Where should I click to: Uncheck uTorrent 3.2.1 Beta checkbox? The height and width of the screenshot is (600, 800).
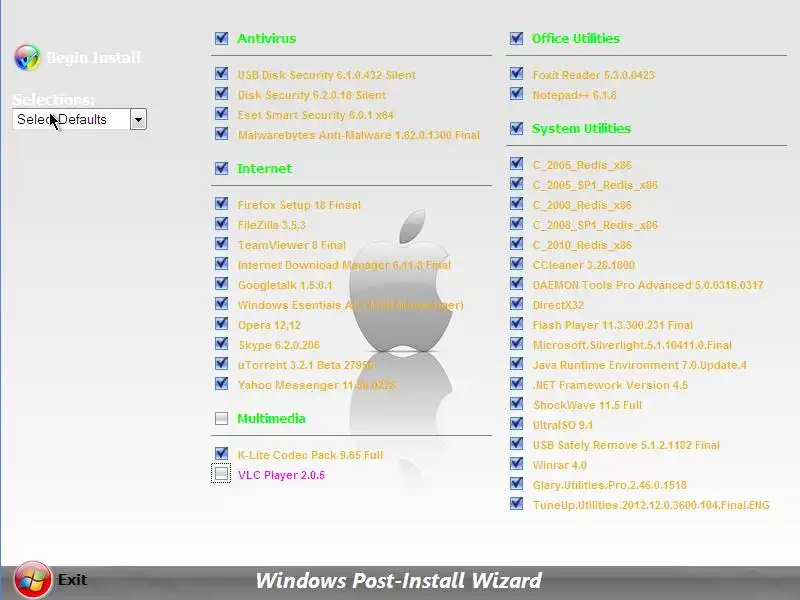coord(221,364)
